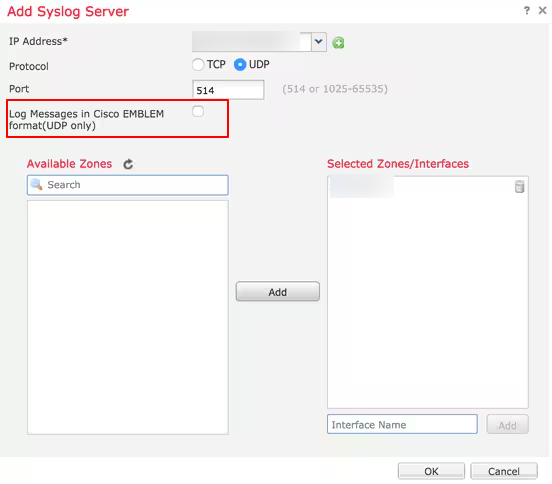The image size is (552, 484).
Task: Close the Add Syslog Server dialog
Action: [542, 11]
